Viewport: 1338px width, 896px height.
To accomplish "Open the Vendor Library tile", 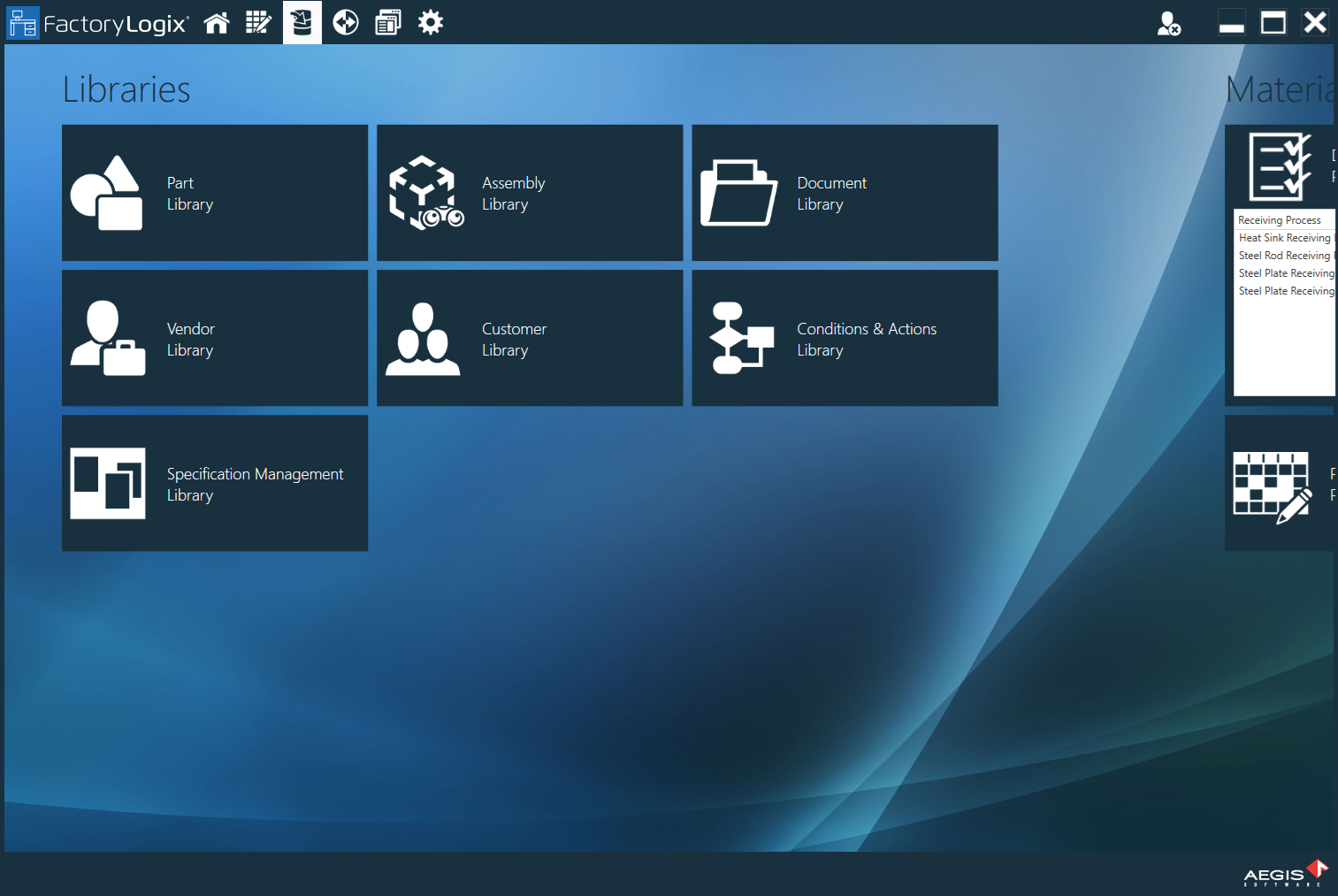I will pos(215,338).
